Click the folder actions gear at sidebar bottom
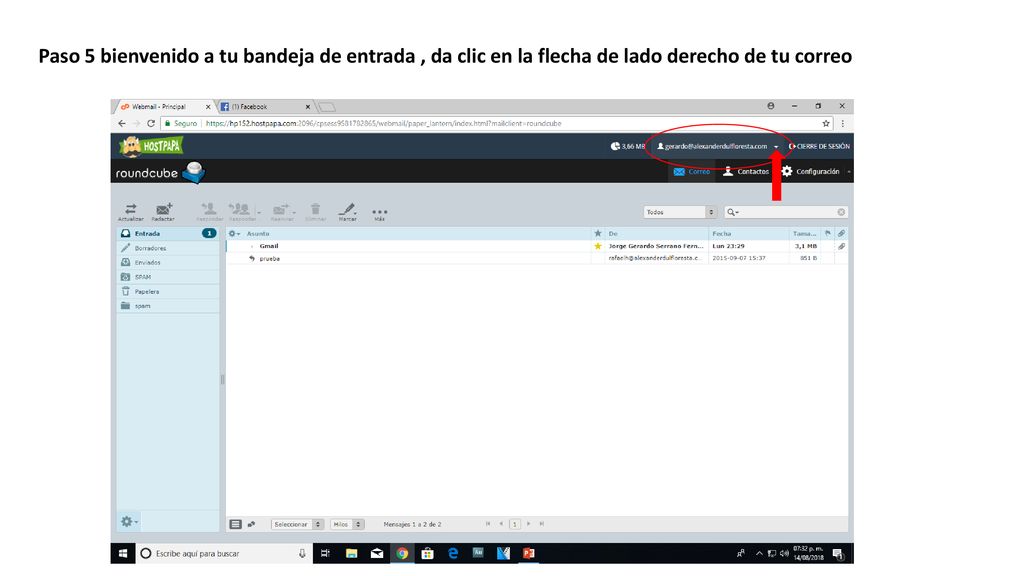The image size is (1024, 576). pyautogui.click(x=129, y=521)
